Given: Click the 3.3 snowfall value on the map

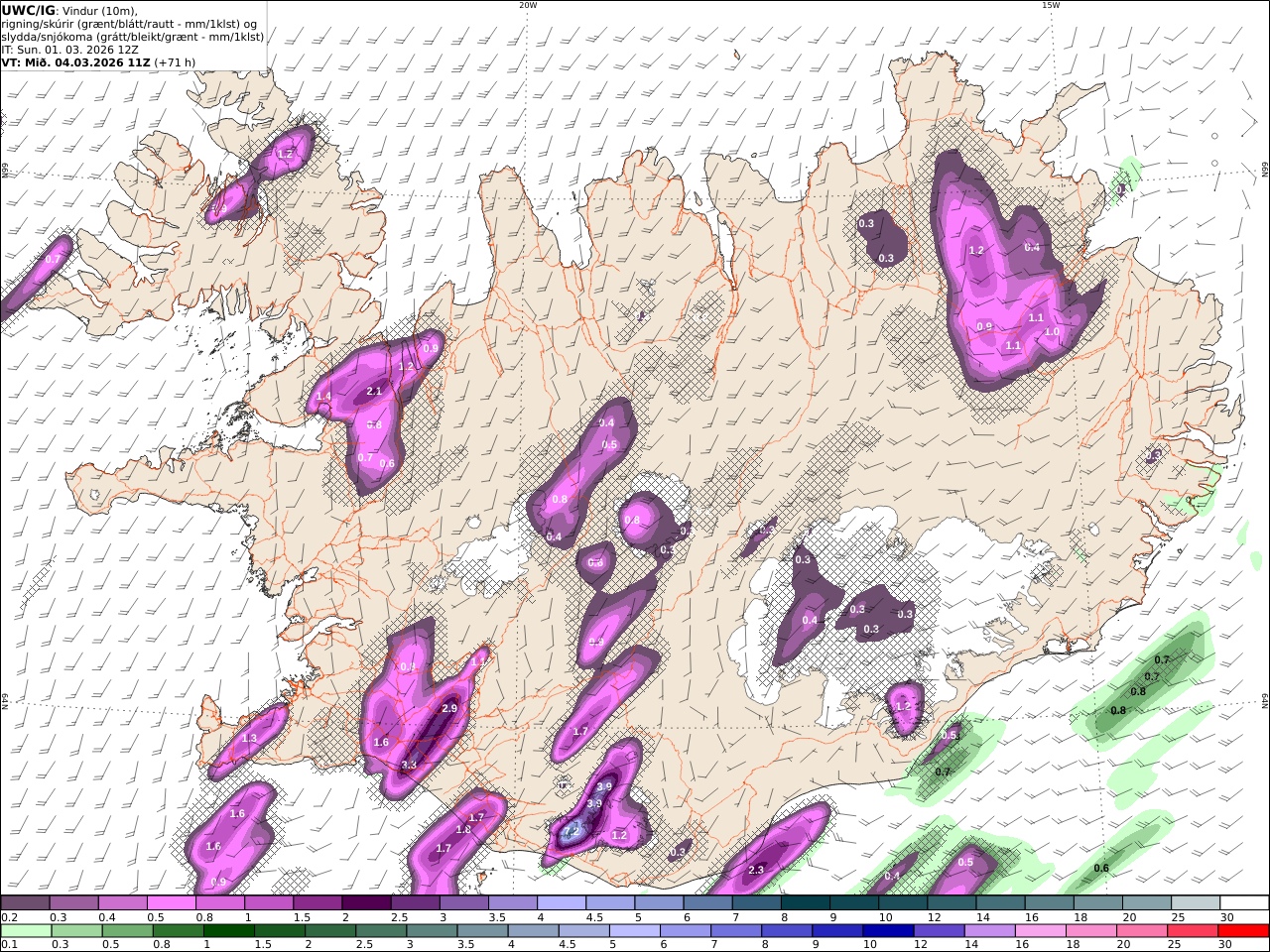Looking at the screenshot, I should (409, 765).
